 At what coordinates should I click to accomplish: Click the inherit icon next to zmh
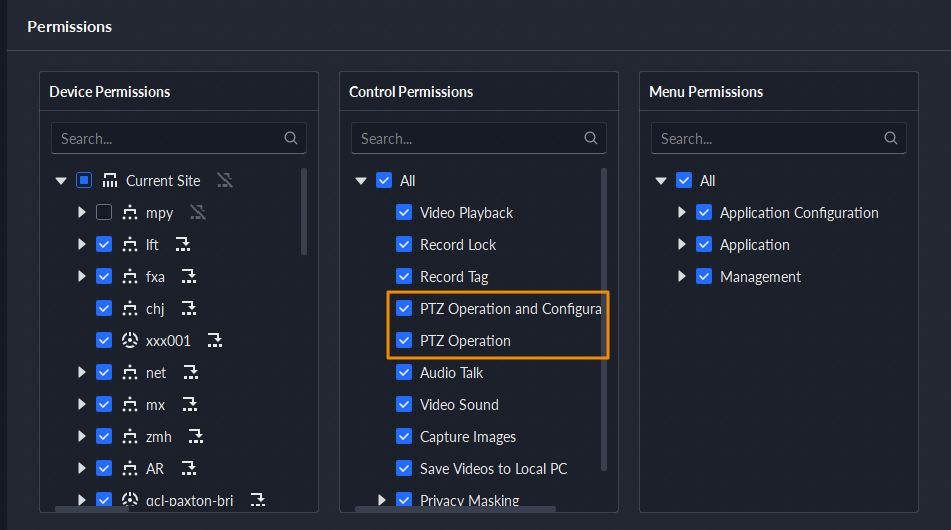pos(196,437)
